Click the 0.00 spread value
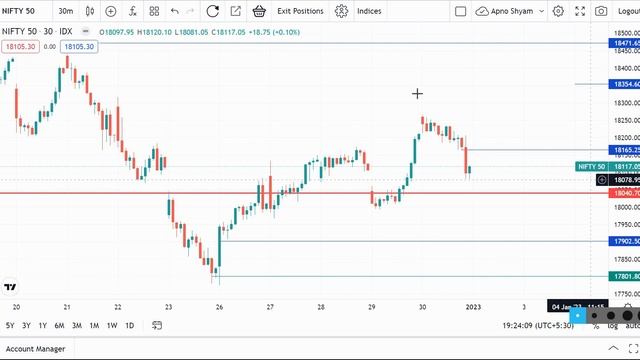 pyautogui.click(x=50, y=47)
